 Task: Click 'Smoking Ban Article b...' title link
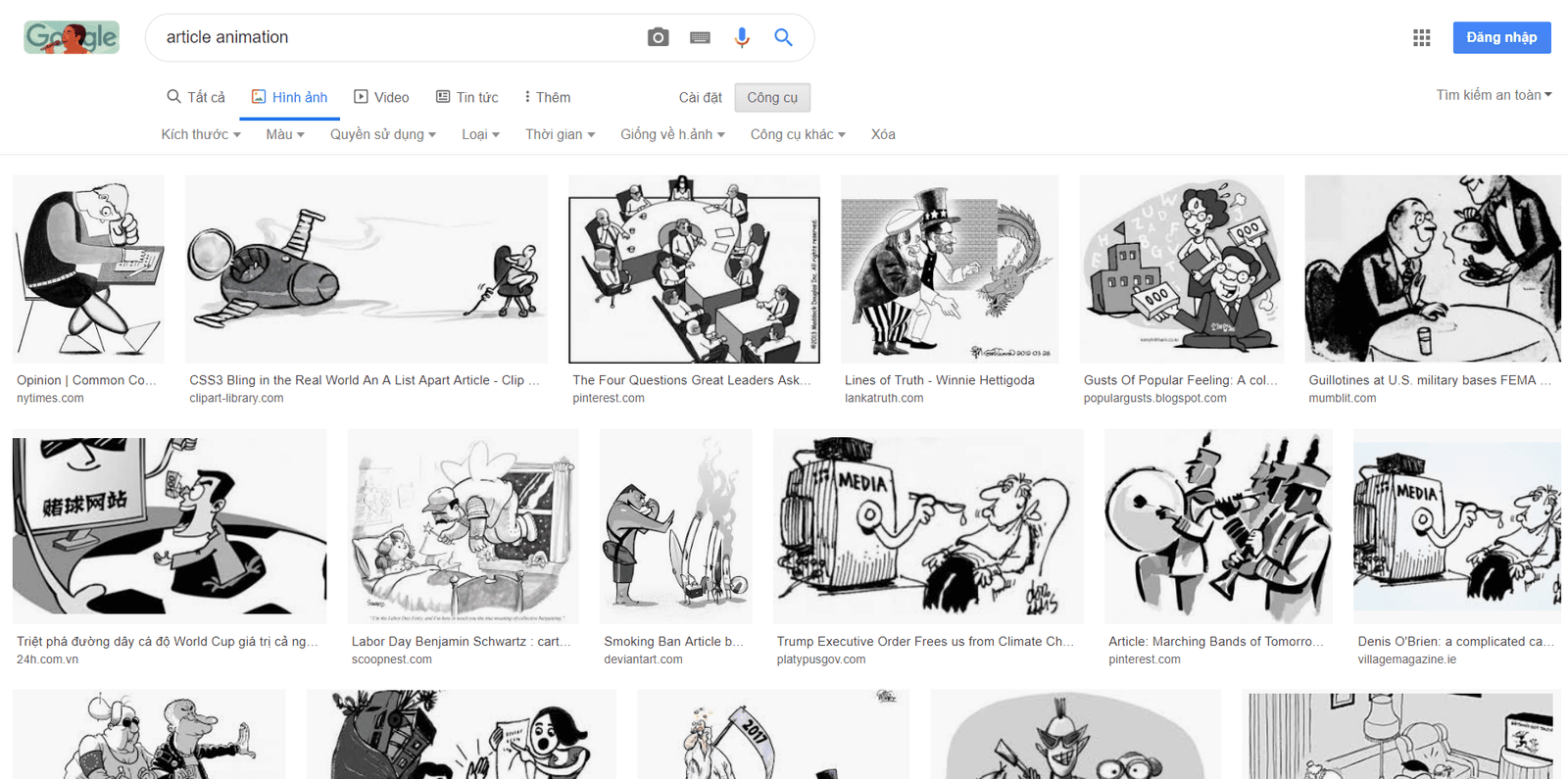click(674, 642)
